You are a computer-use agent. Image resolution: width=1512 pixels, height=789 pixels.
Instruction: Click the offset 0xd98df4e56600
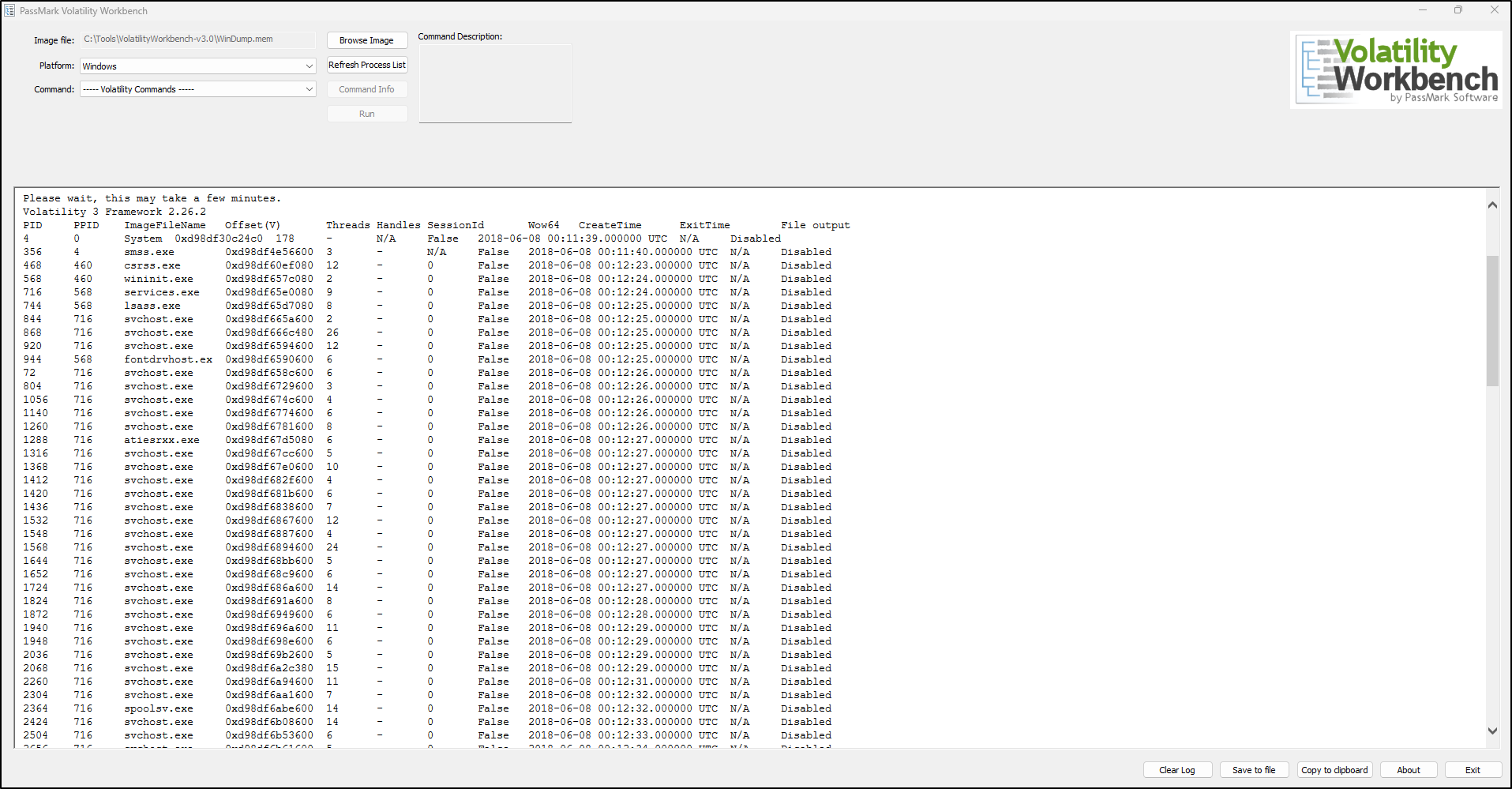click(269, 252)
